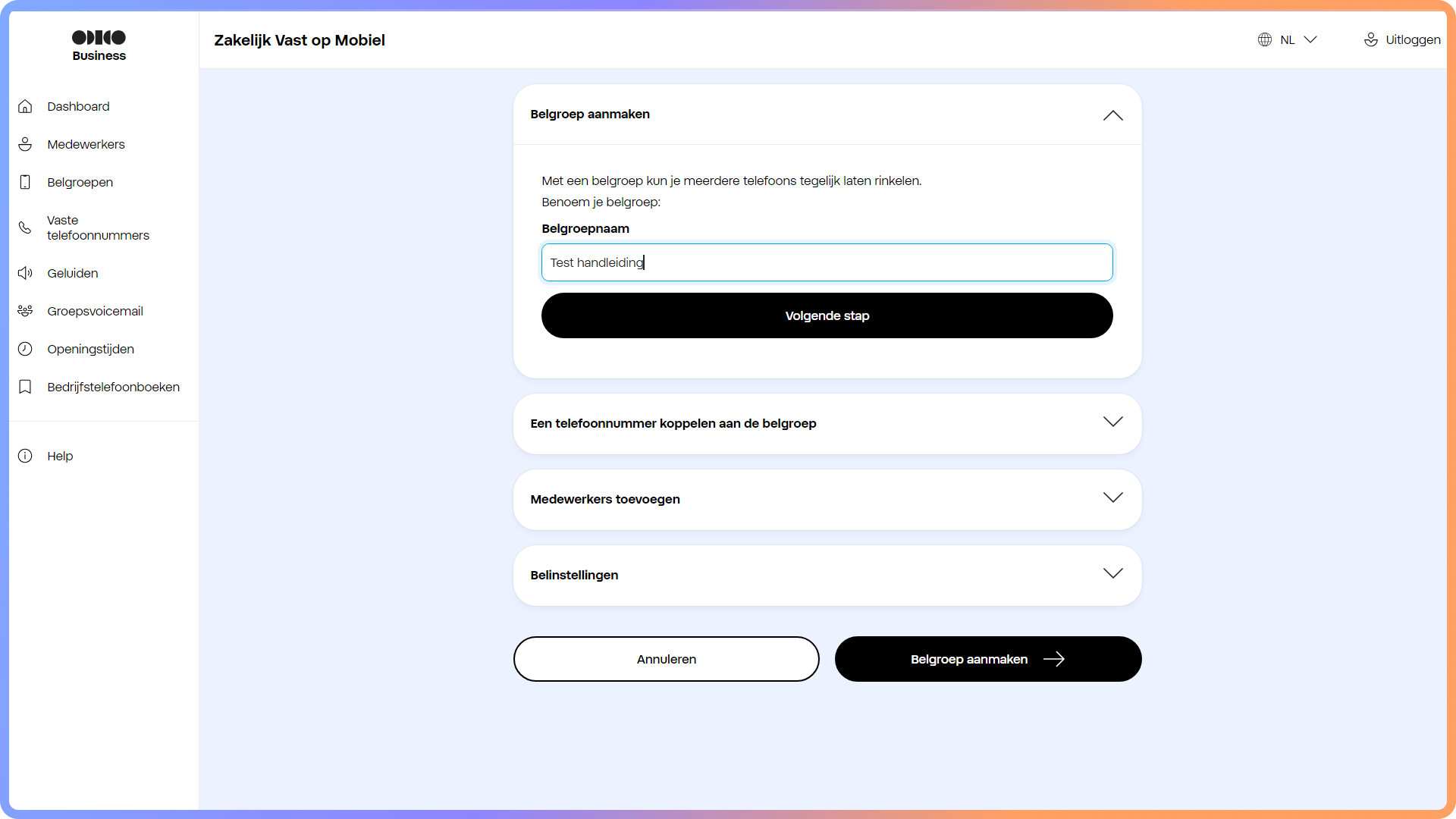The image size is (1456, 819).
Task: Click inside the Belgroepnaam input field
Action: (x=827, y=262)
